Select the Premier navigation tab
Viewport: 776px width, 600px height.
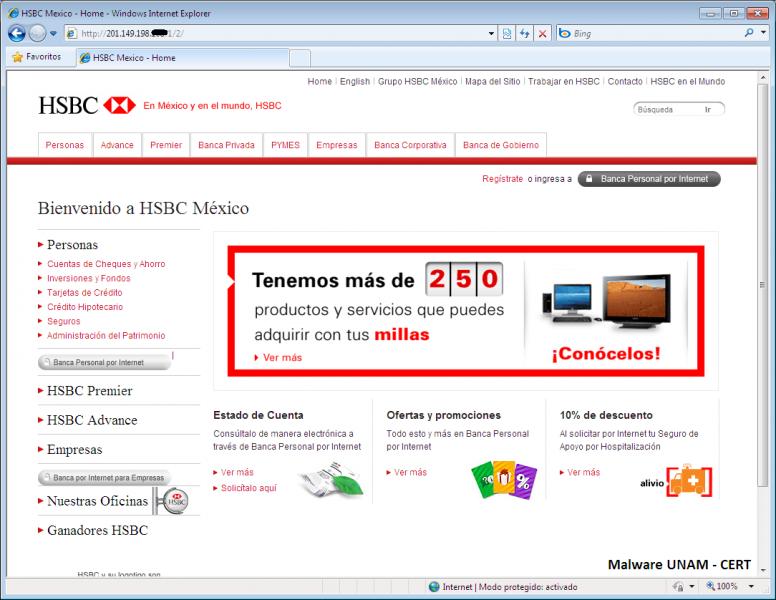tap(166, 145)
